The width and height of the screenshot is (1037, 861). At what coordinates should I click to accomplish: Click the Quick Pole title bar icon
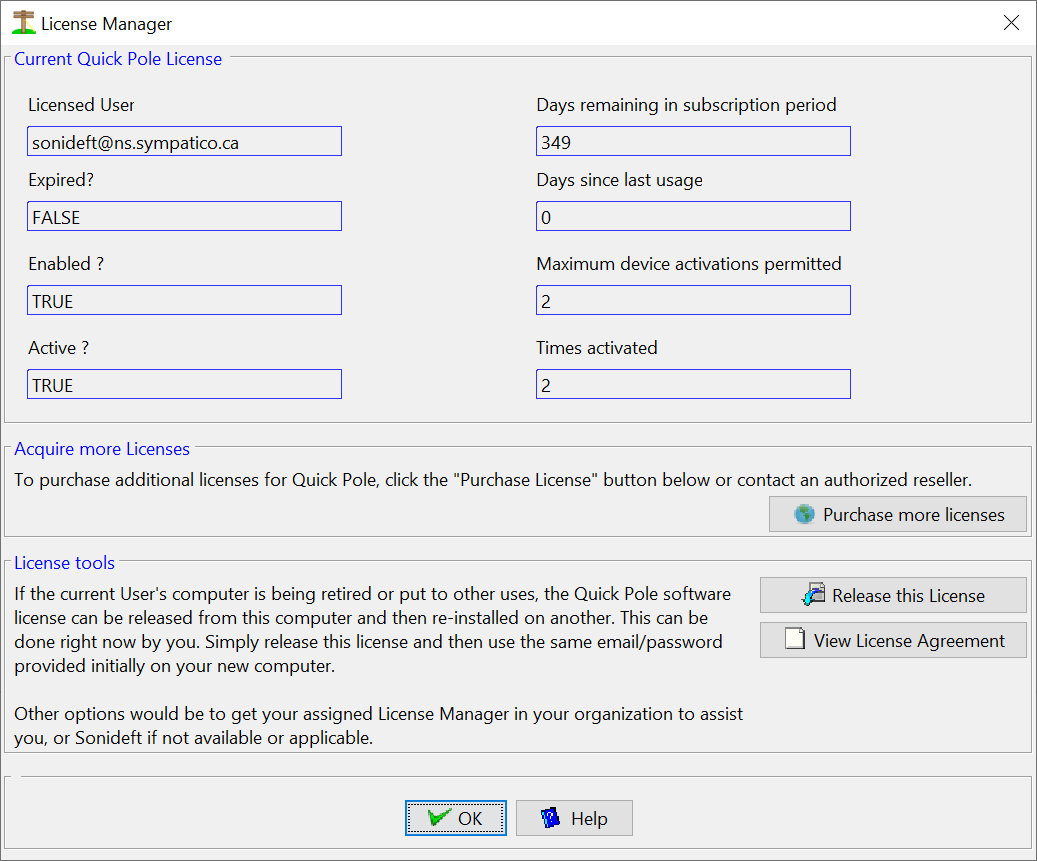coord(24,22)
